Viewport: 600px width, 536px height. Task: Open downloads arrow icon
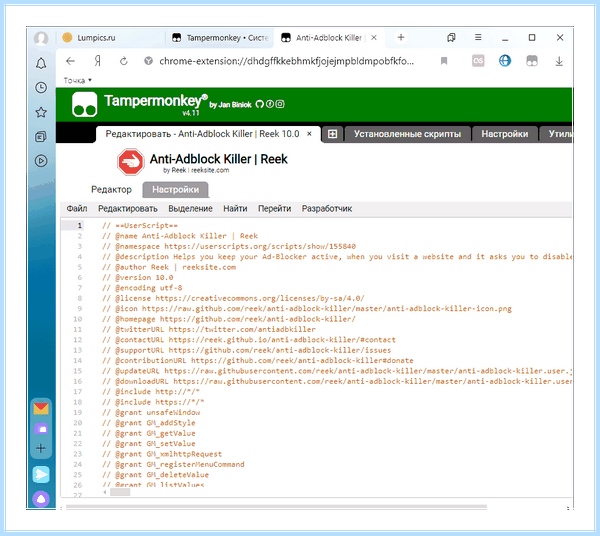(x=559, y=61)
